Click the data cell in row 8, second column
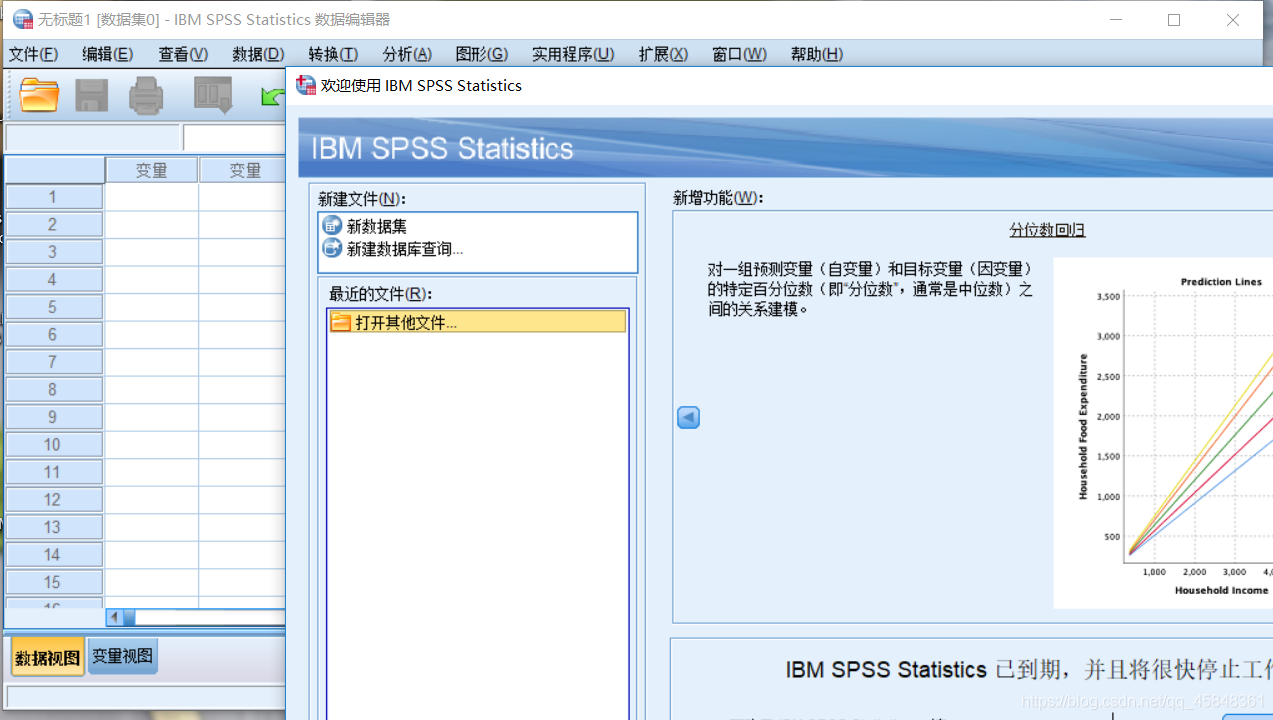This screenshot has height=720, width=1273. pyautogui.click(x=243, y=389)
